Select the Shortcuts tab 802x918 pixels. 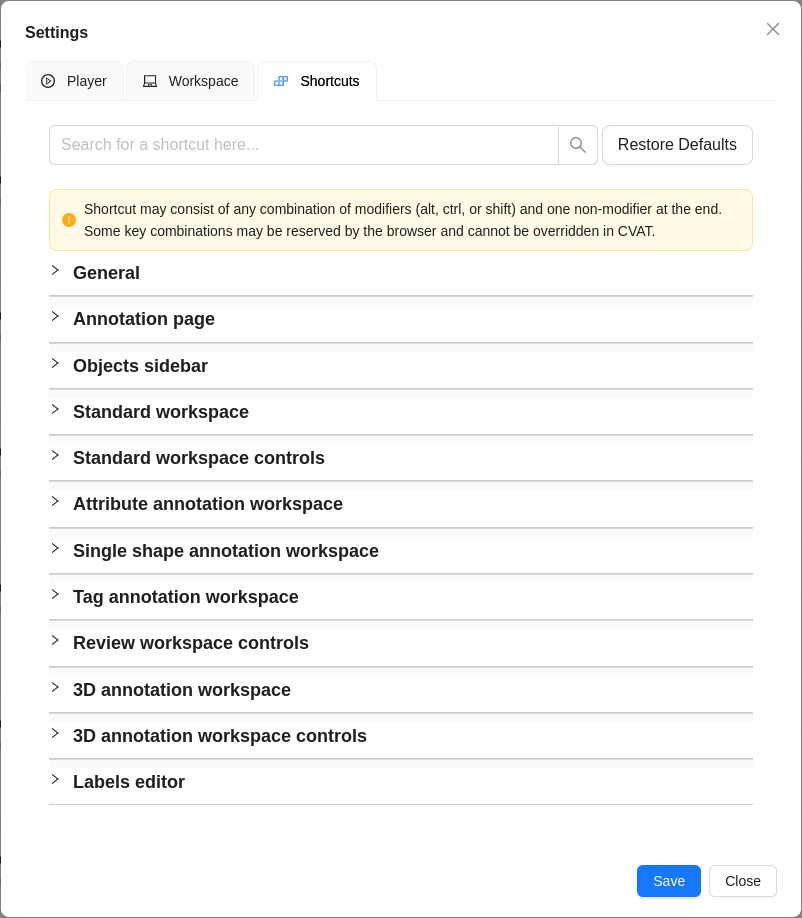click(317, 81)
